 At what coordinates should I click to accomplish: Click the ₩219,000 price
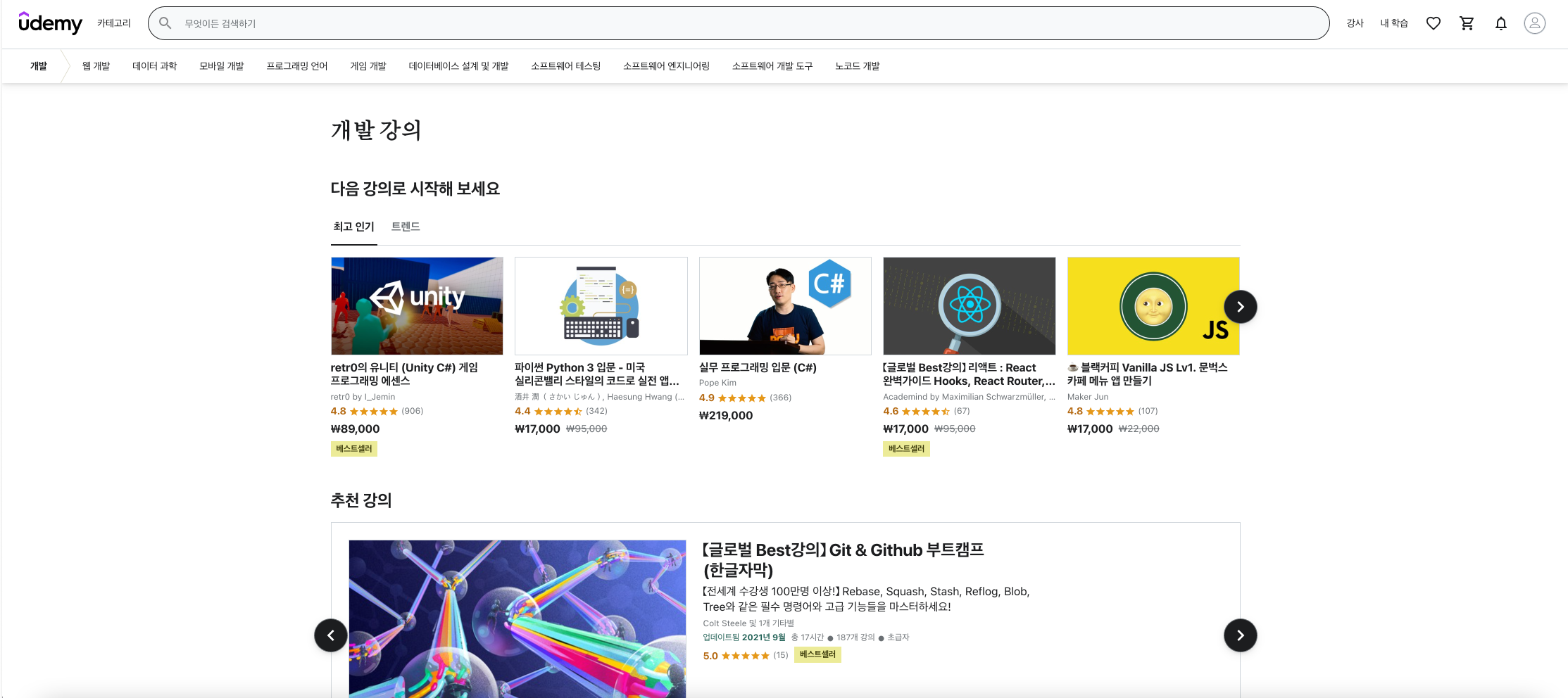726,416
